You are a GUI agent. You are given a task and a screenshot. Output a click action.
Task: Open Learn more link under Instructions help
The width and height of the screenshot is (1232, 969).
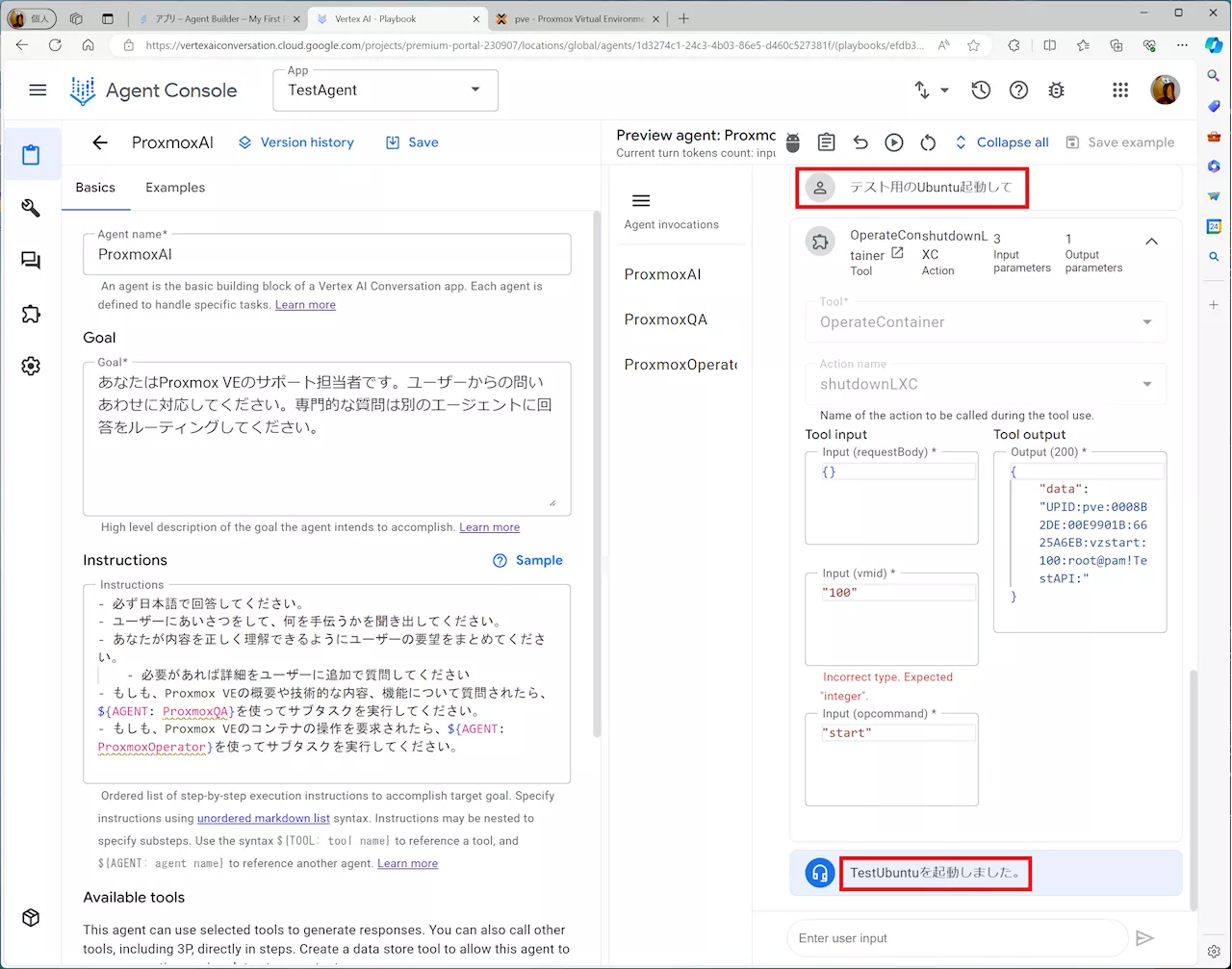click(x=407, y=864)
